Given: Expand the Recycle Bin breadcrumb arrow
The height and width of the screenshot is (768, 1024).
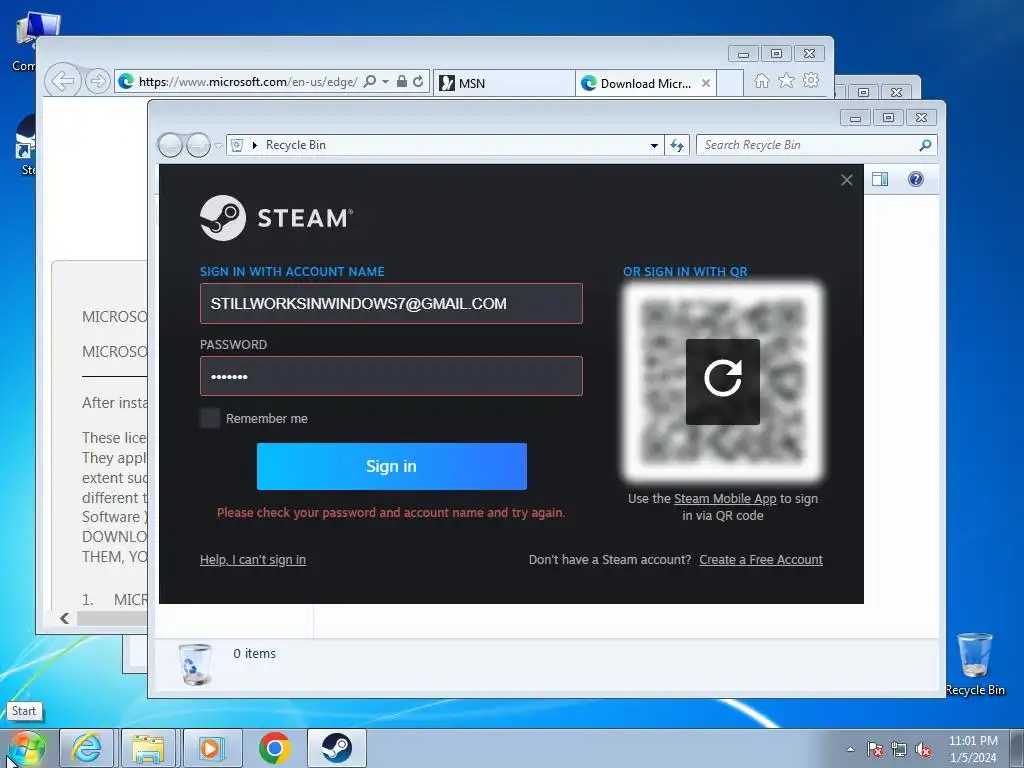Looking at the screenshot, I should [255, 145].
